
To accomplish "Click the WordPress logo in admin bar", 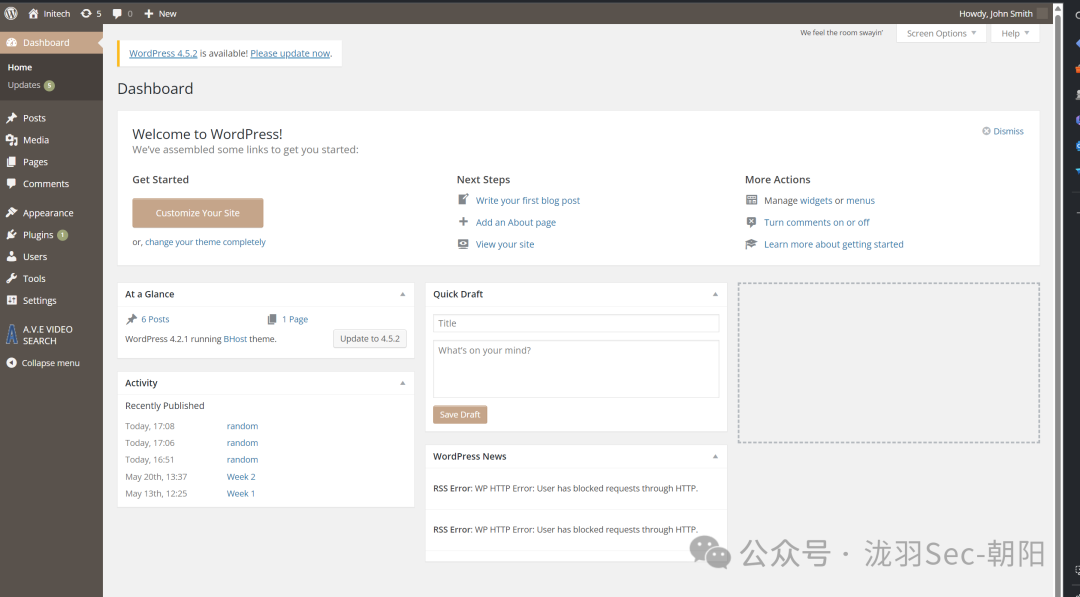I will [x=11, y=13].
